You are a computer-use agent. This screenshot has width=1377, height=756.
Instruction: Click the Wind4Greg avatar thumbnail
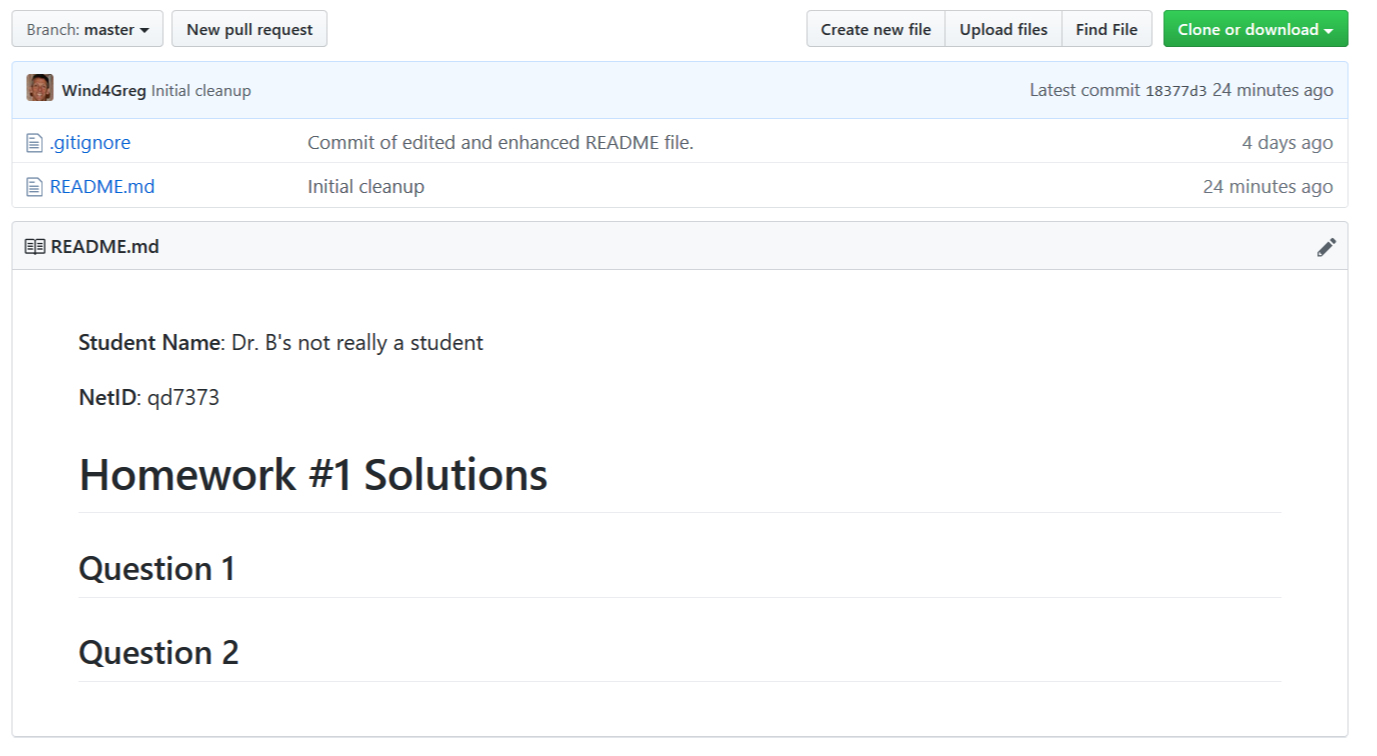[x=40, y=88]
